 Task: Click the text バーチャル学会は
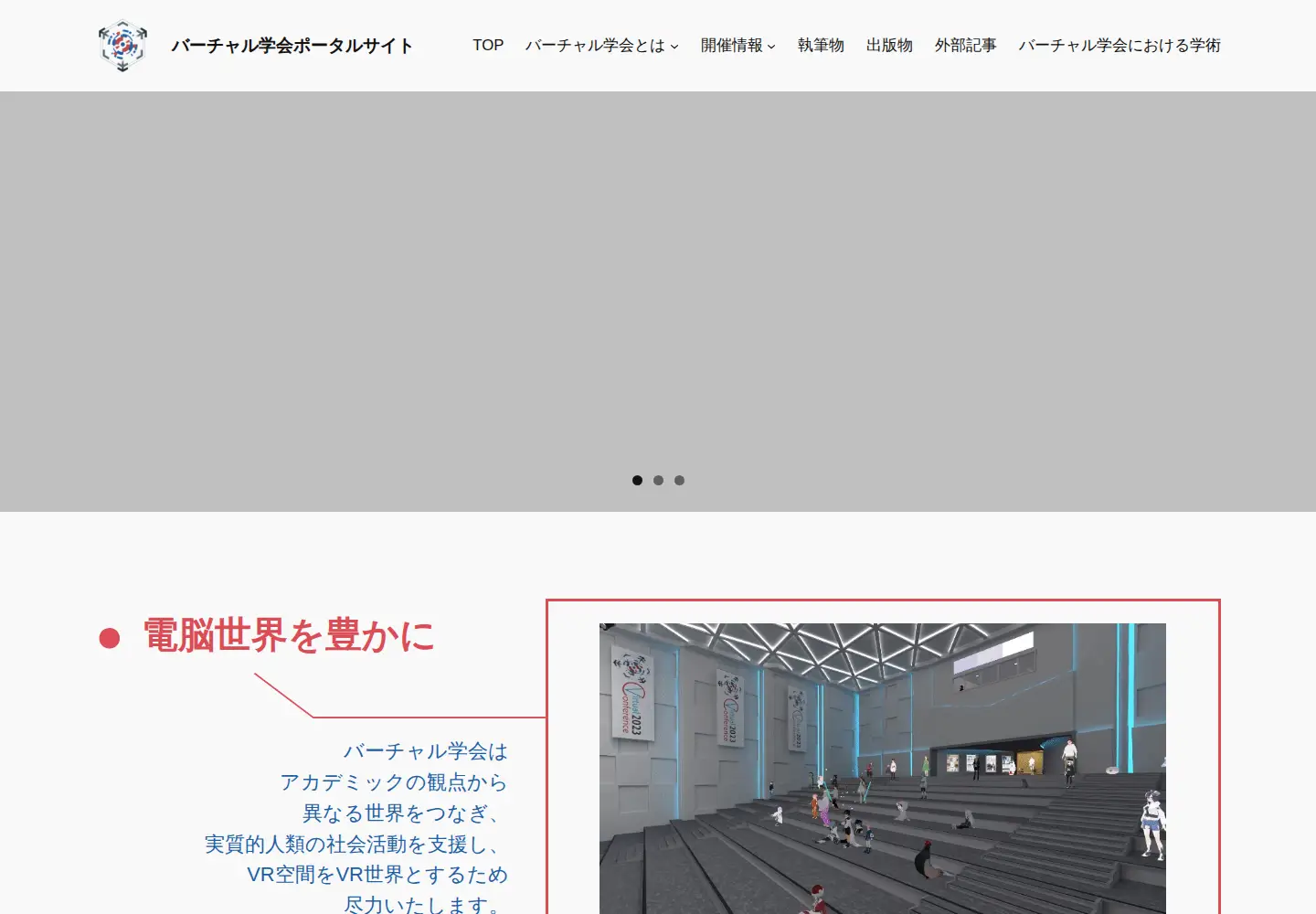pos(426,751)
